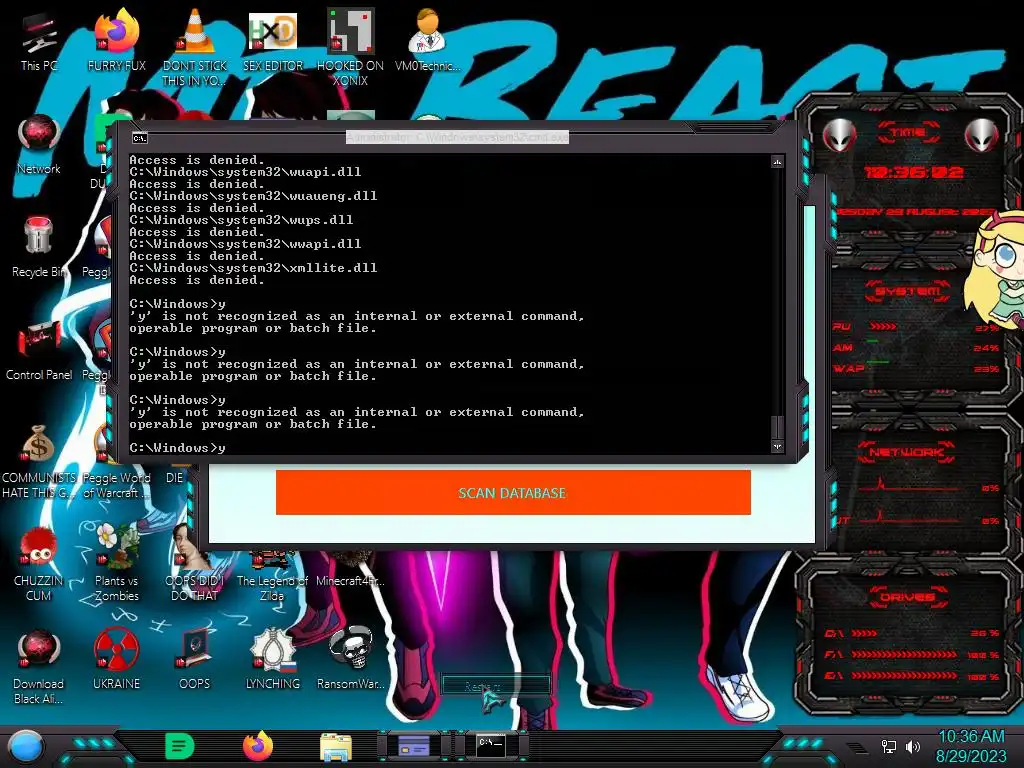Image resolution: width=1024 pixels, height=768 pixels.
Task: Open Firefox from the taskbar
Action: (258, 746)
